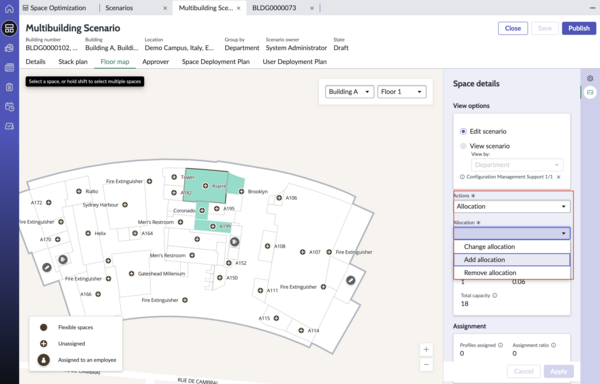This screenshot has width=600, height=384.
Task: Close the Multibuilding Scenario tab
Action: [x=238, y=8]
